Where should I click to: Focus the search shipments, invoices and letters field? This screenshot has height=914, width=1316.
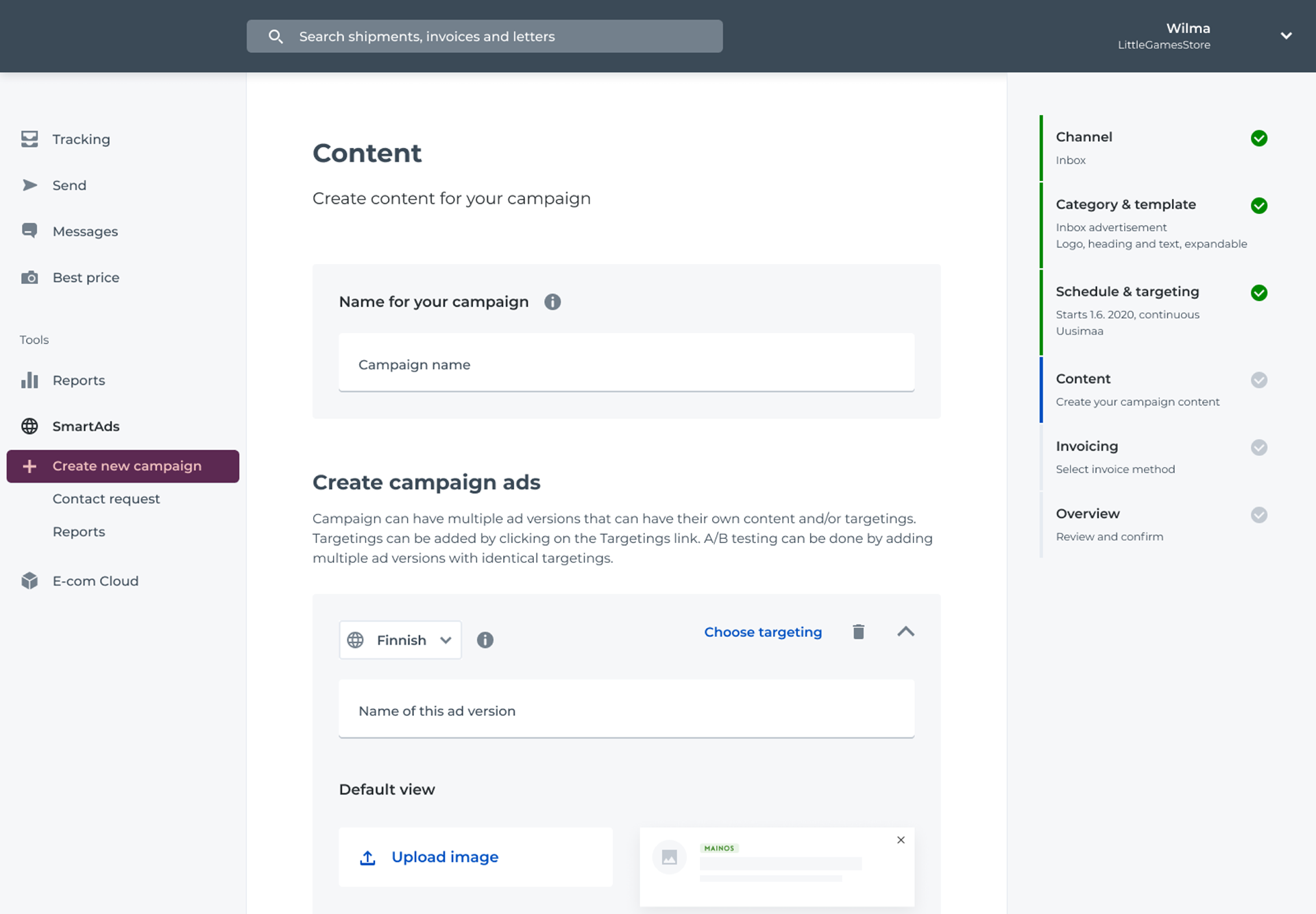(484, 36)
